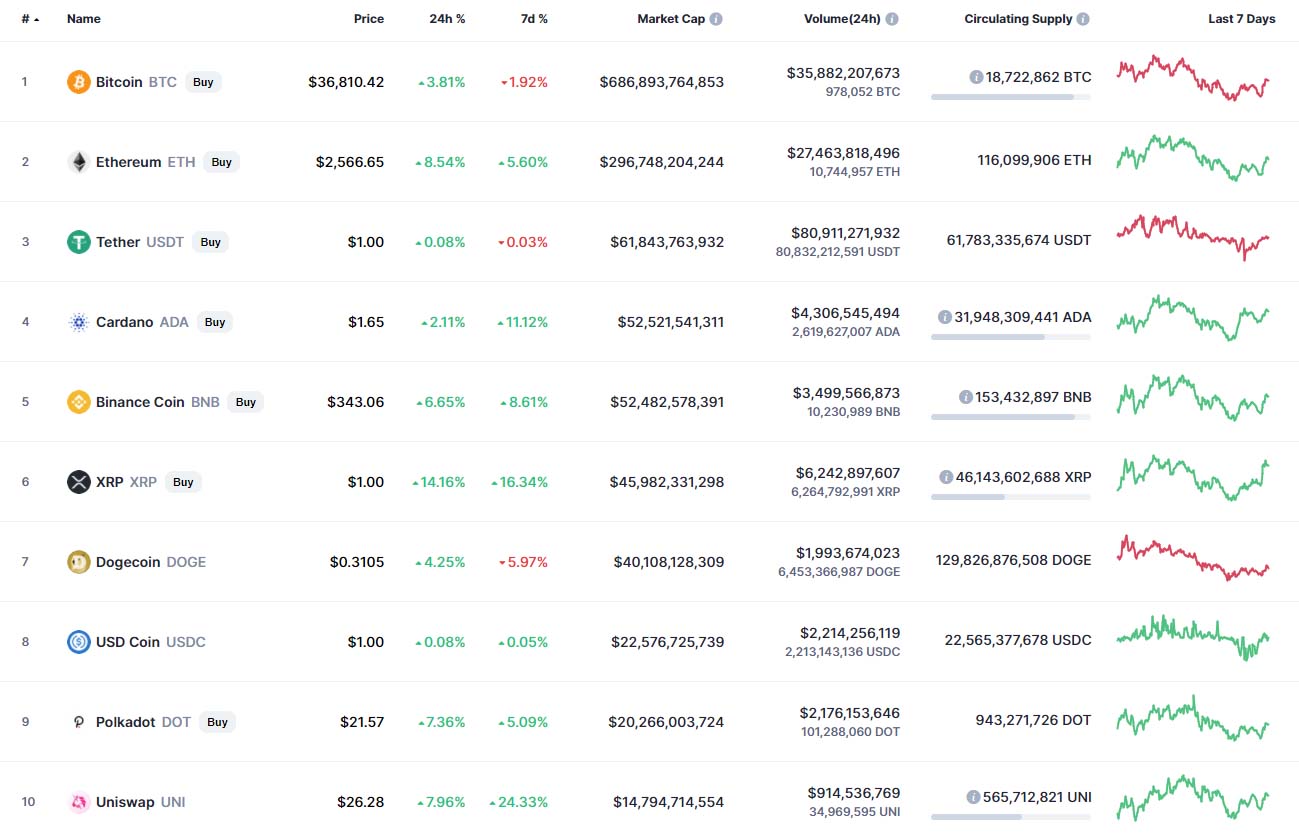The image size is (1299, 833).
Task: Click XRP 24h change 14.16%
Action: (439, 482)
